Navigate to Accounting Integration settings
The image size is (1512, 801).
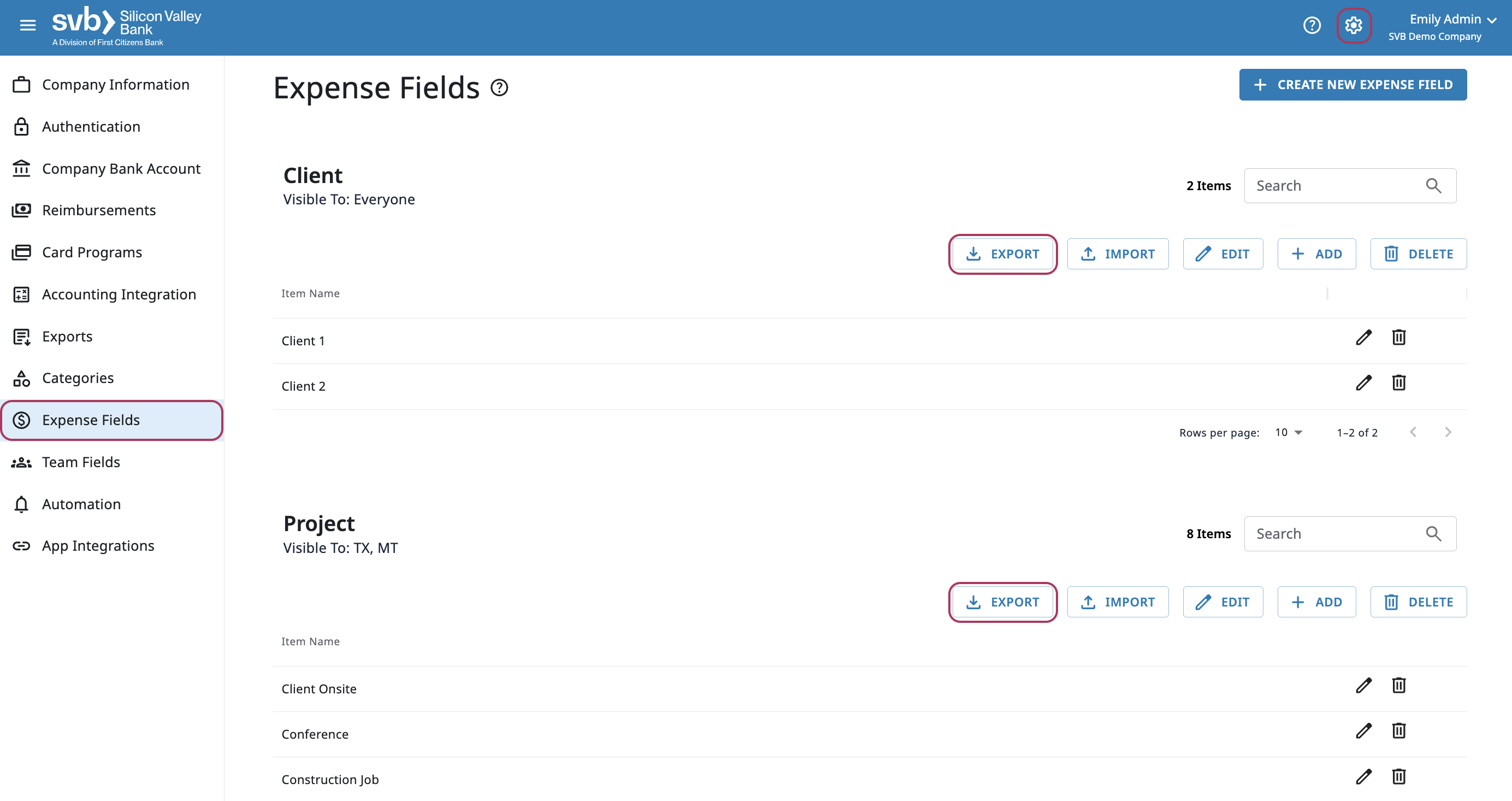pyautogui.click(x=119, y=295)
